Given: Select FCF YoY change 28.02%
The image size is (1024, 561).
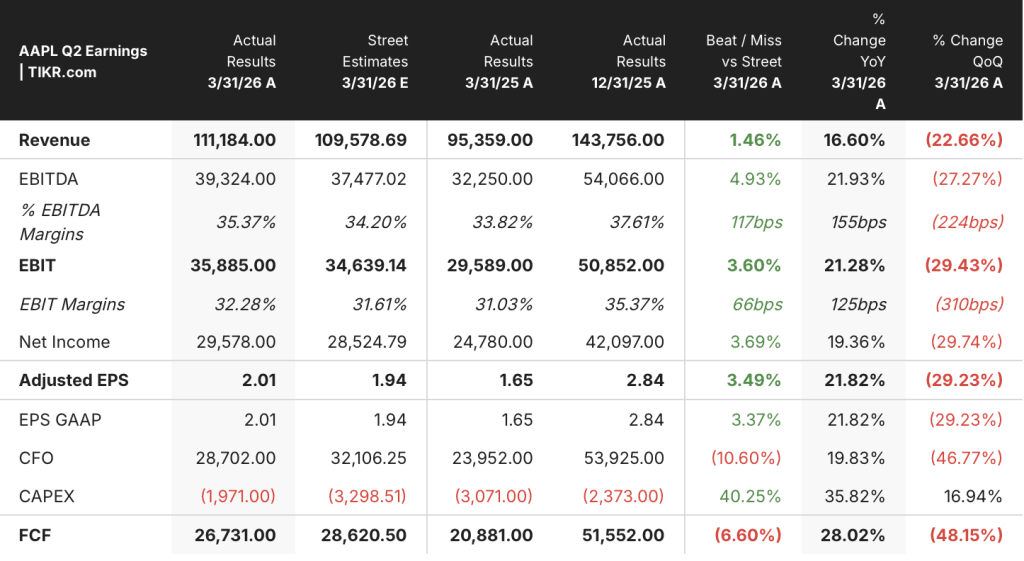Looking at the screenshot, I should pyautogui.click(x=853, y=536).
